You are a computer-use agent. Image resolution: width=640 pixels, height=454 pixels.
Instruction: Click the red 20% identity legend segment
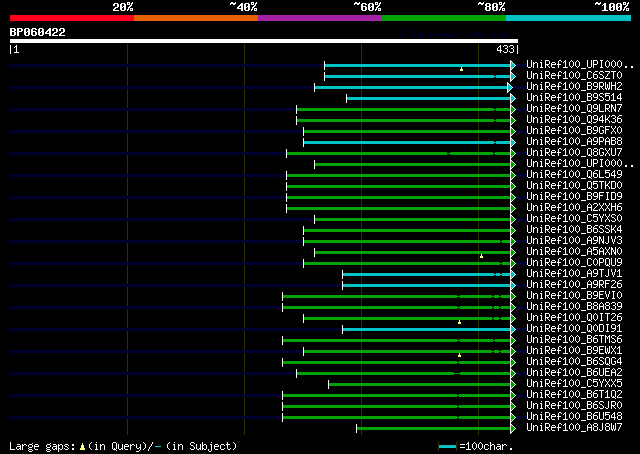point(72,18)
